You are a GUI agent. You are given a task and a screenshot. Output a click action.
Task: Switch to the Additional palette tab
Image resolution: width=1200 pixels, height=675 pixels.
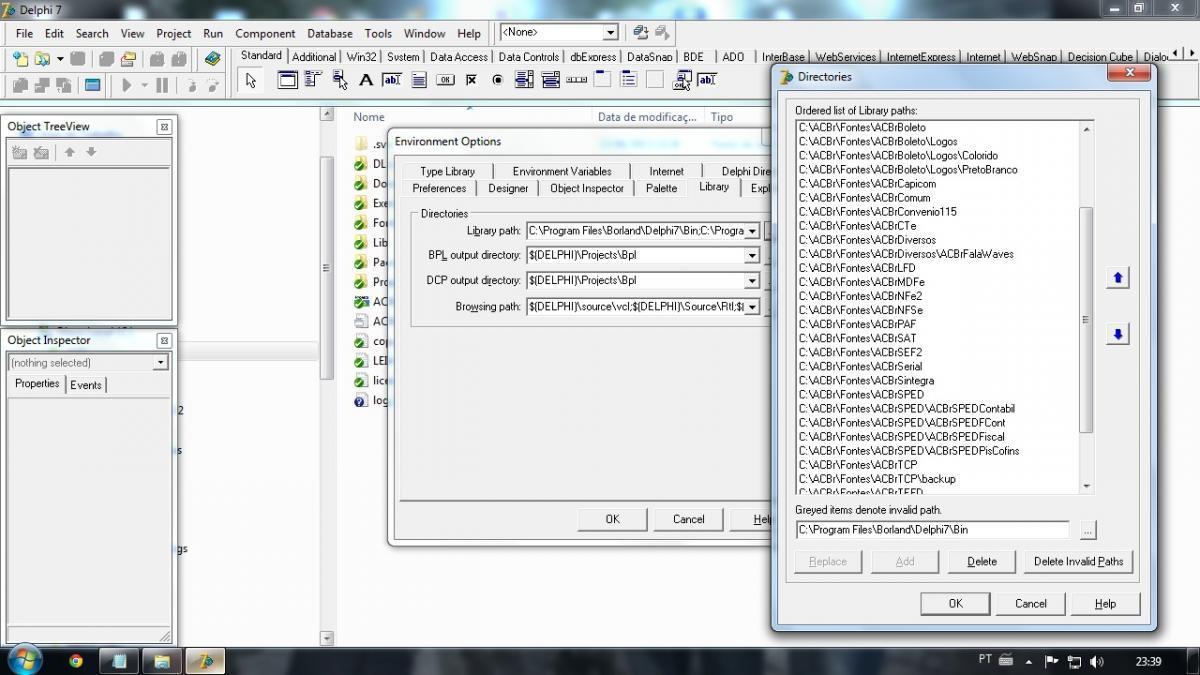314,57
